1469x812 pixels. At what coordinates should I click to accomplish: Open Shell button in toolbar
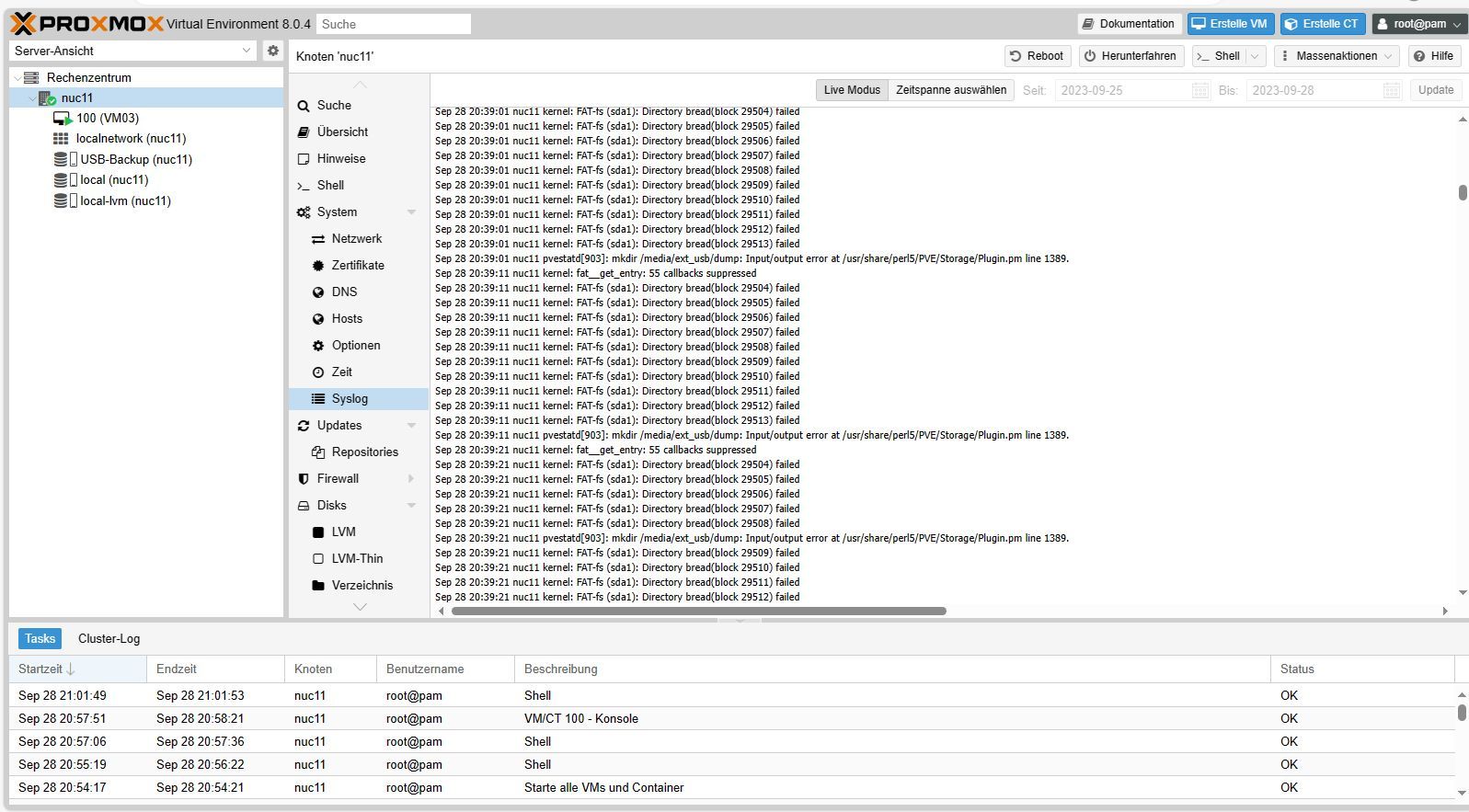coord(1219,56)
